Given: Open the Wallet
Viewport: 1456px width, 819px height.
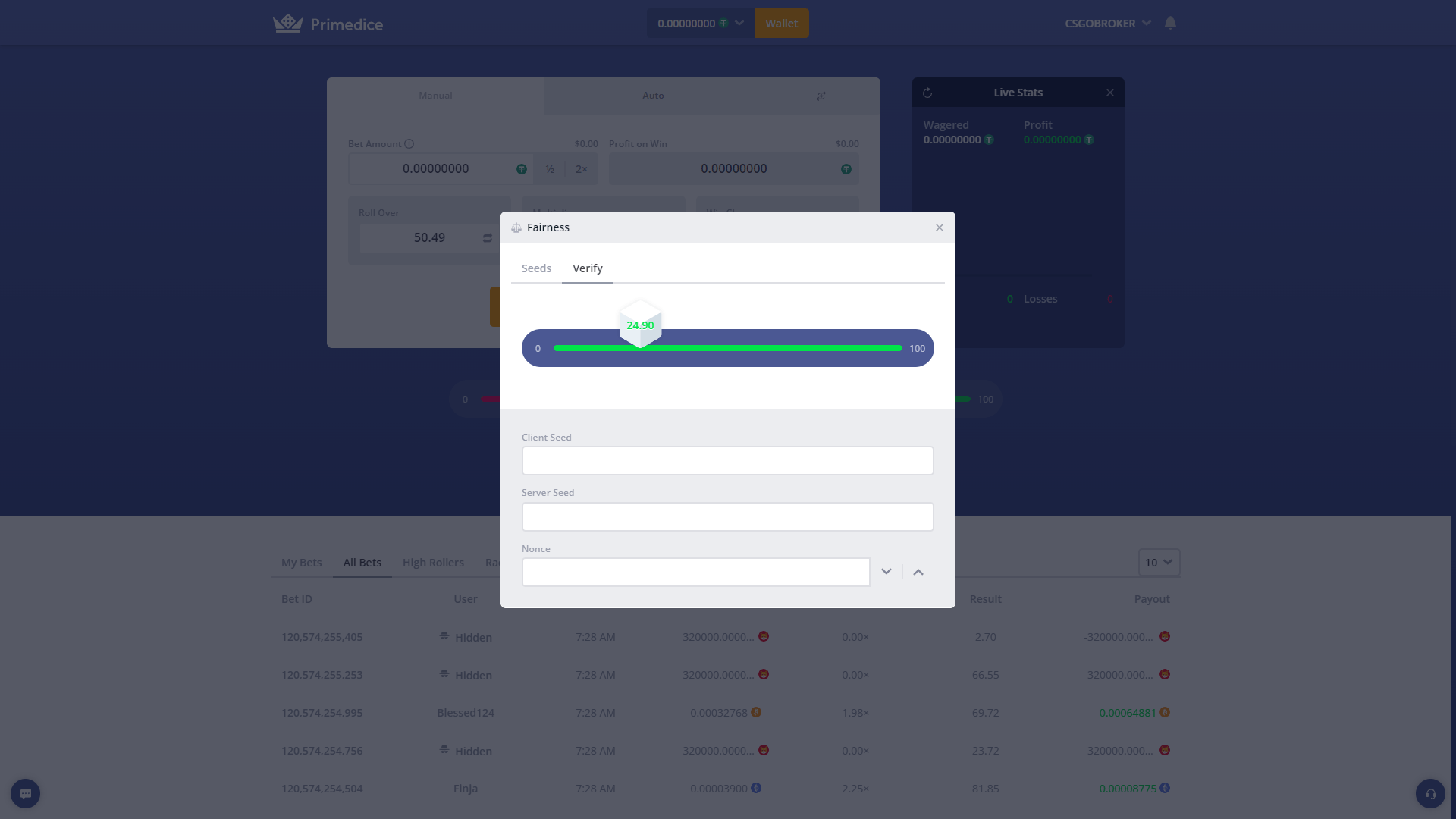Looking at the screenshot, I should point(782,24).
